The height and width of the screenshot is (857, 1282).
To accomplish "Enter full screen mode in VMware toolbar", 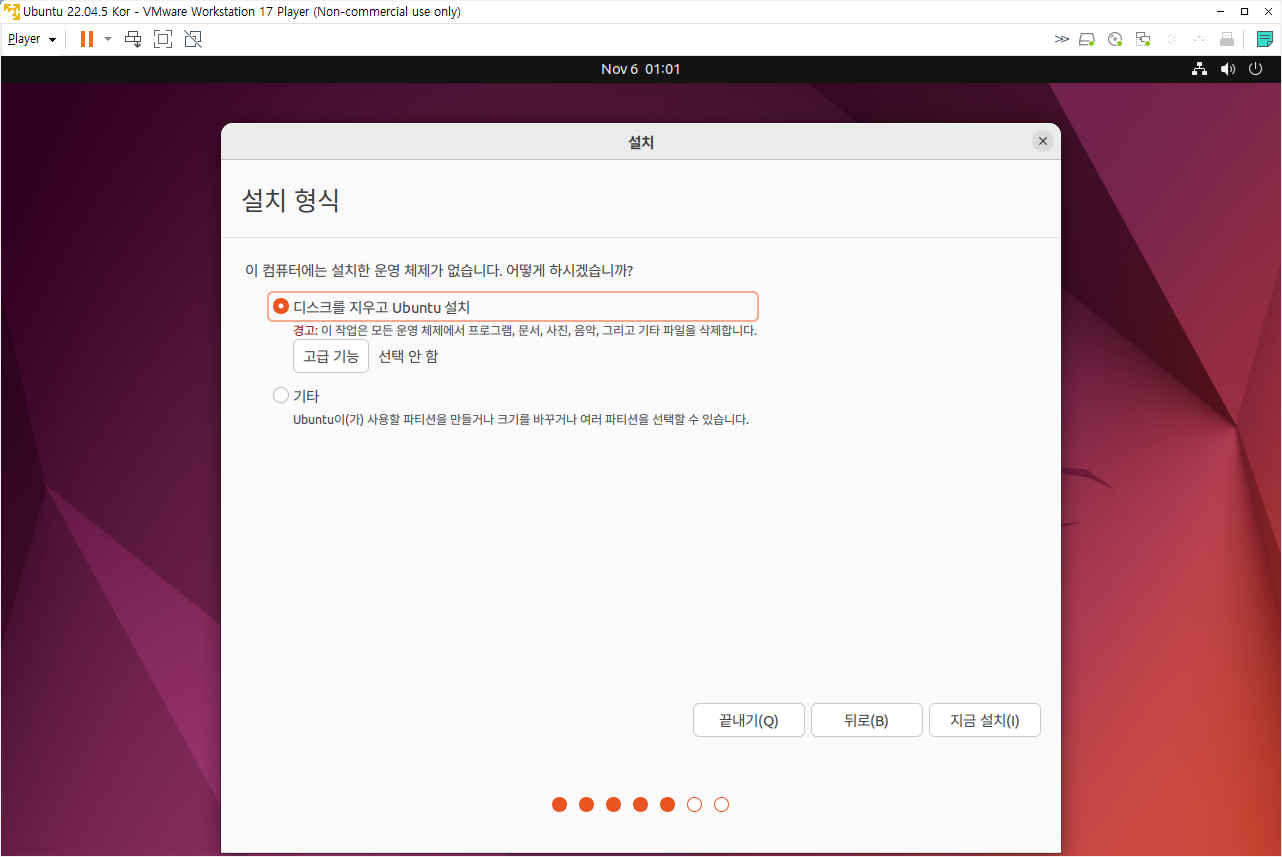I will (163, 39).
